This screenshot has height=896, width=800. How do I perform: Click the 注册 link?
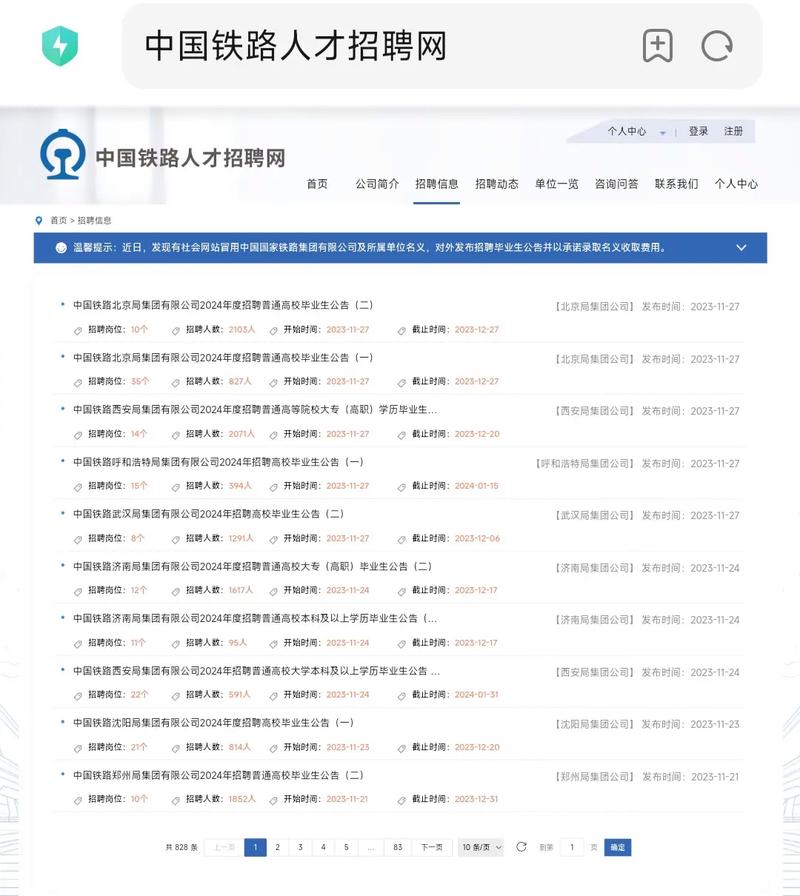(x=733, y=131)
